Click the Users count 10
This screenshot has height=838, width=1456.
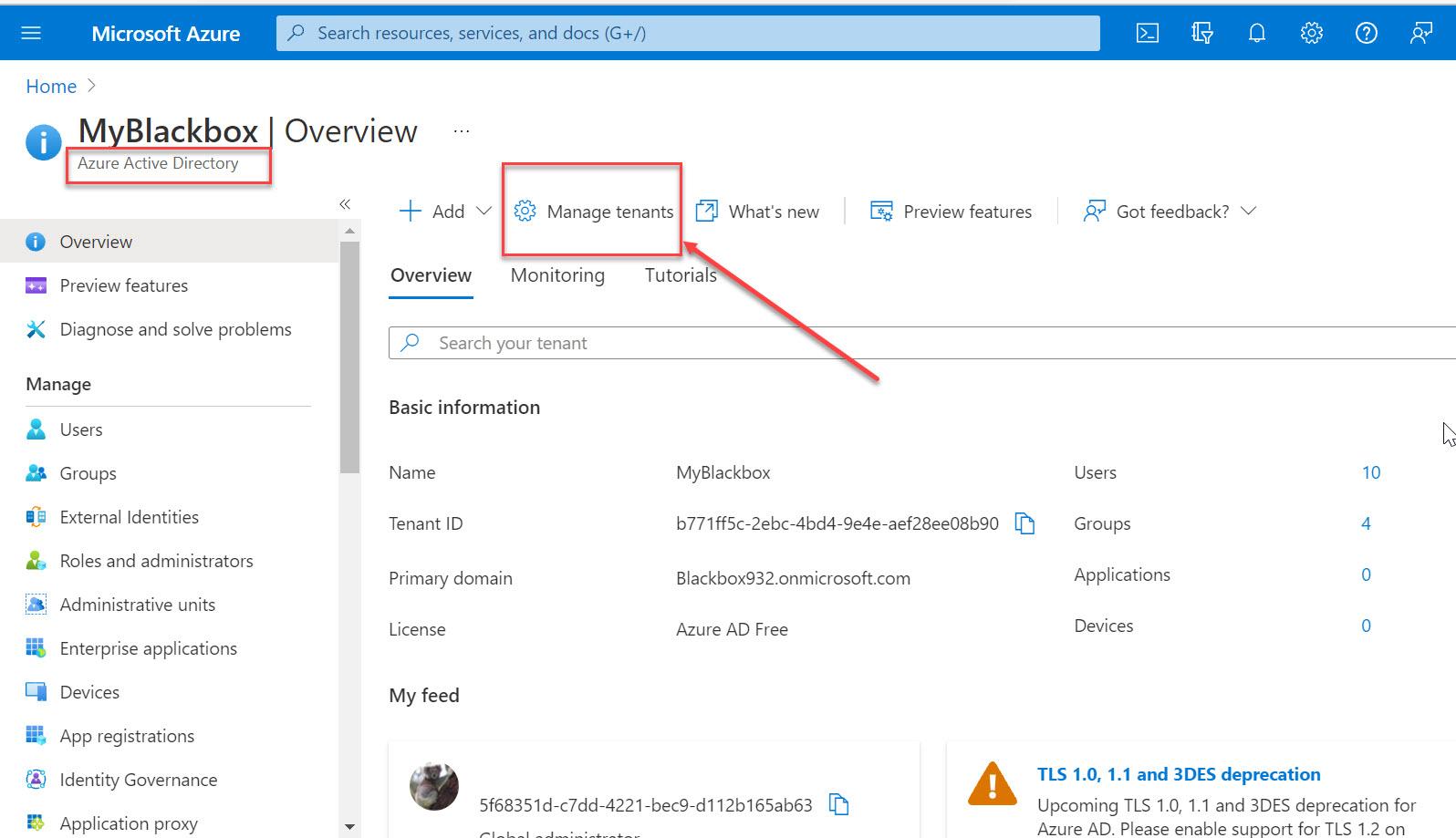pyautogui.click(x=1371, y=472)
